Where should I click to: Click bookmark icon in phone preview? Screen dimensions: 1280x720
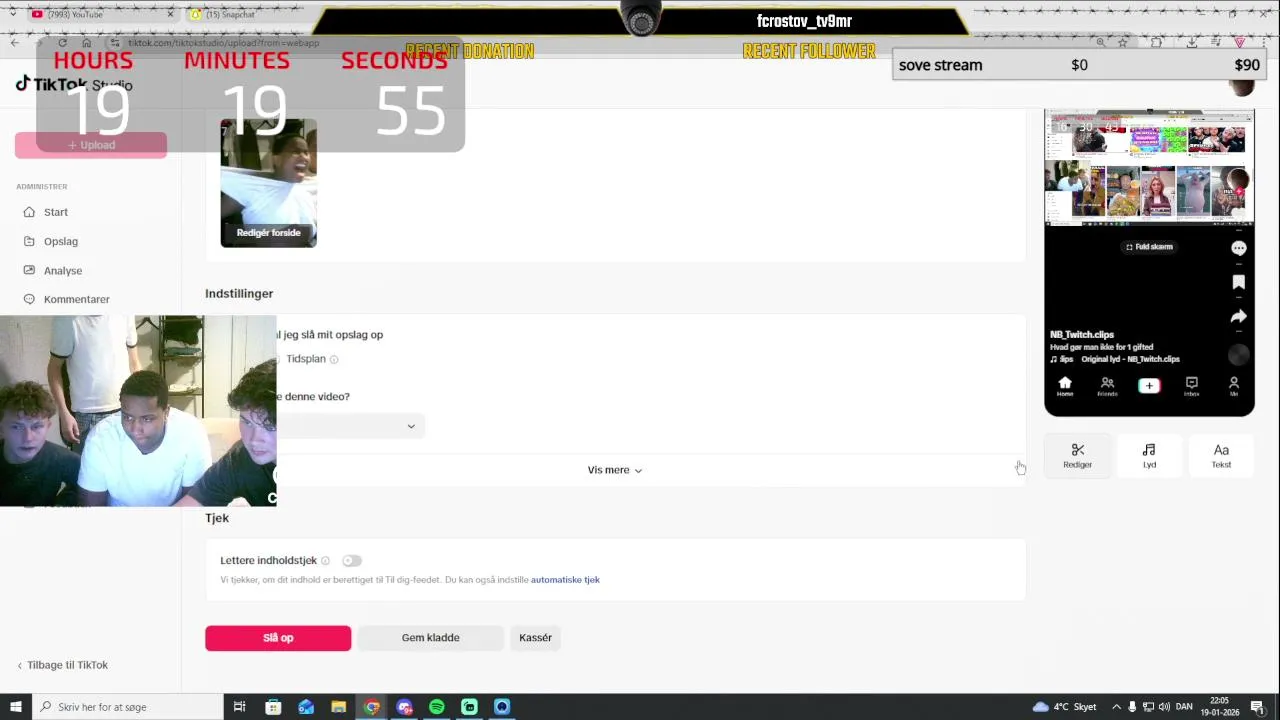coord(1238,282)
